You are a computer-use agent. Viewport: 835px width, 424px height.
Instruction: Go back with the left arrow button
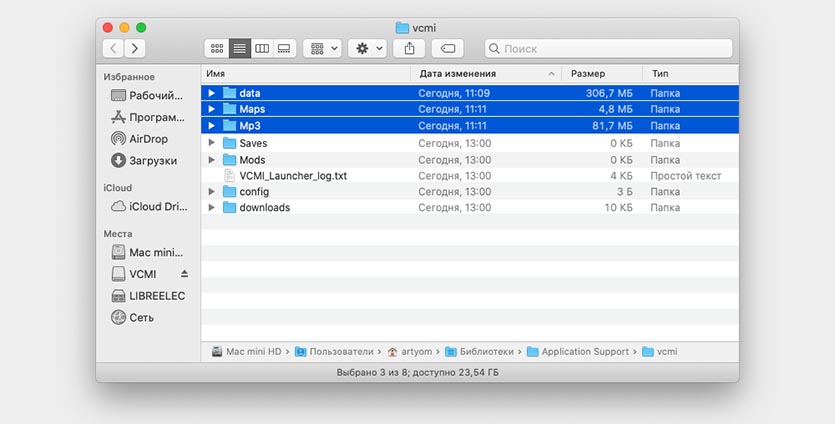tap(113, 48)
